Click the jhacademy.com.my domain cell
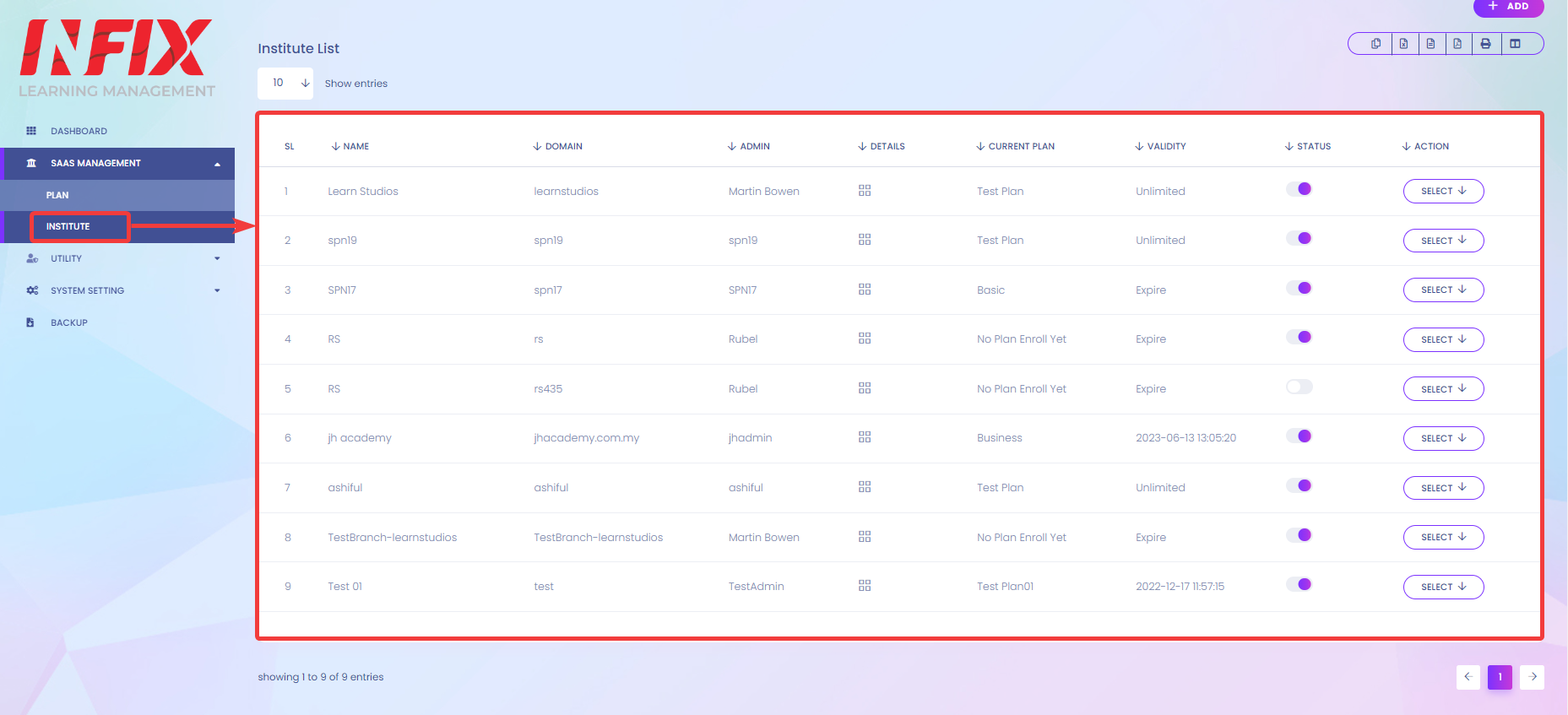 [586, 438]
